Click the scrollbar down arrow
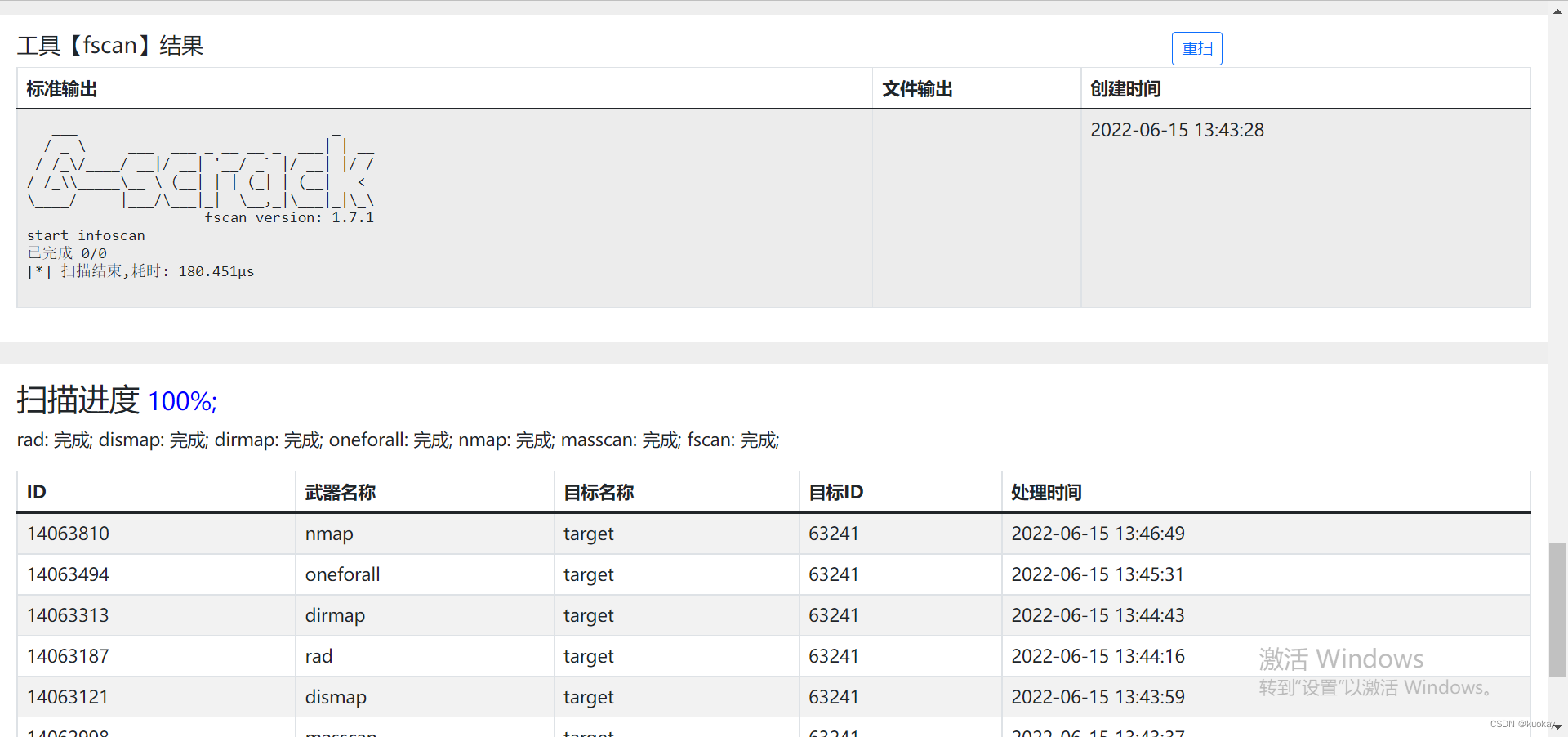Viewport: 1568px width, 737px height. coord(1557,726)
